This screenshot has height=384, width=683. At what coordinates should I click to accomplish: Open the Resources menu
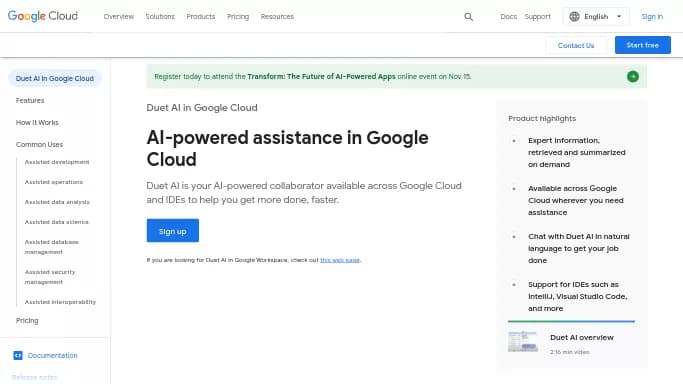click(277, 17)
